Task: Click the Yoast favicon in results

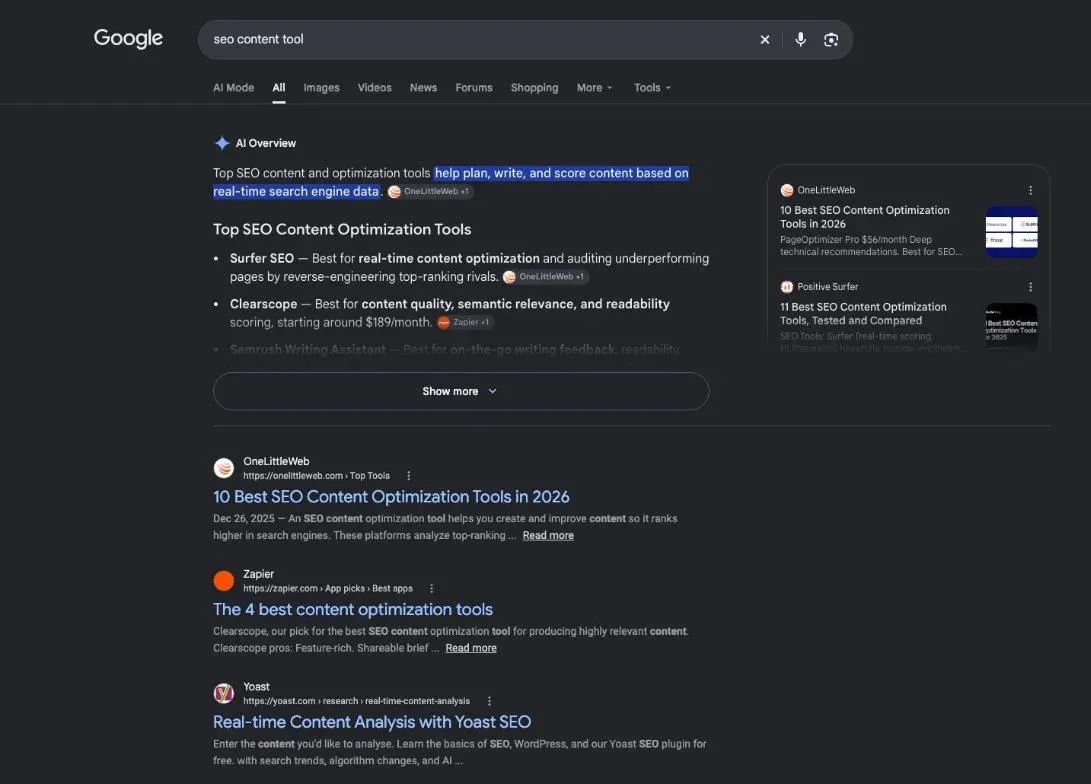Action: 223,694
